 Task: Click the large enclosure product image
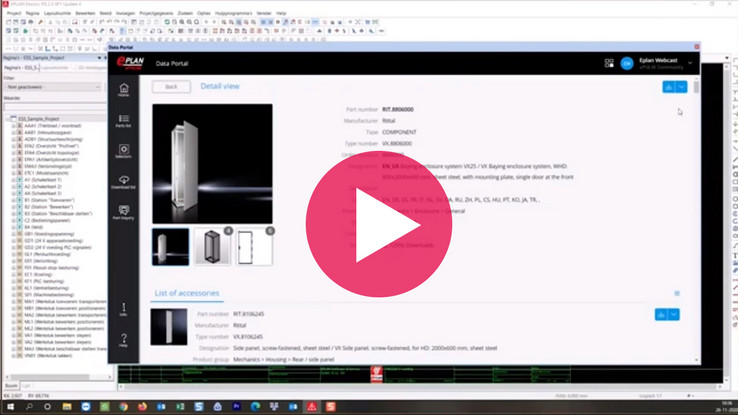pyautogui.click(x=212, y=164)
